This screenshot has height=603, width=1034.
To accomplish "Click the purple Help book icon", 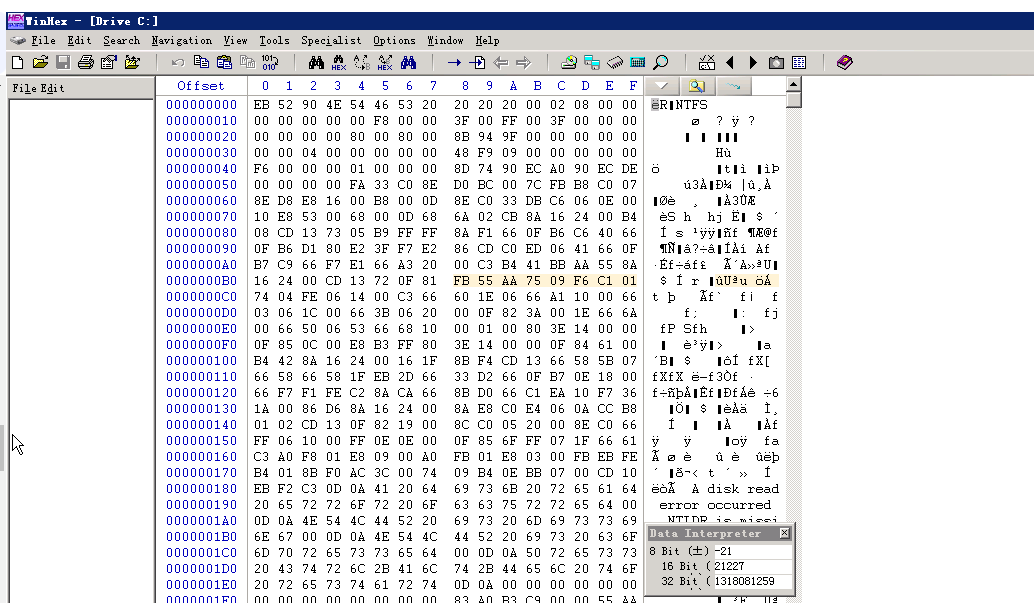I will click(845, 63).
